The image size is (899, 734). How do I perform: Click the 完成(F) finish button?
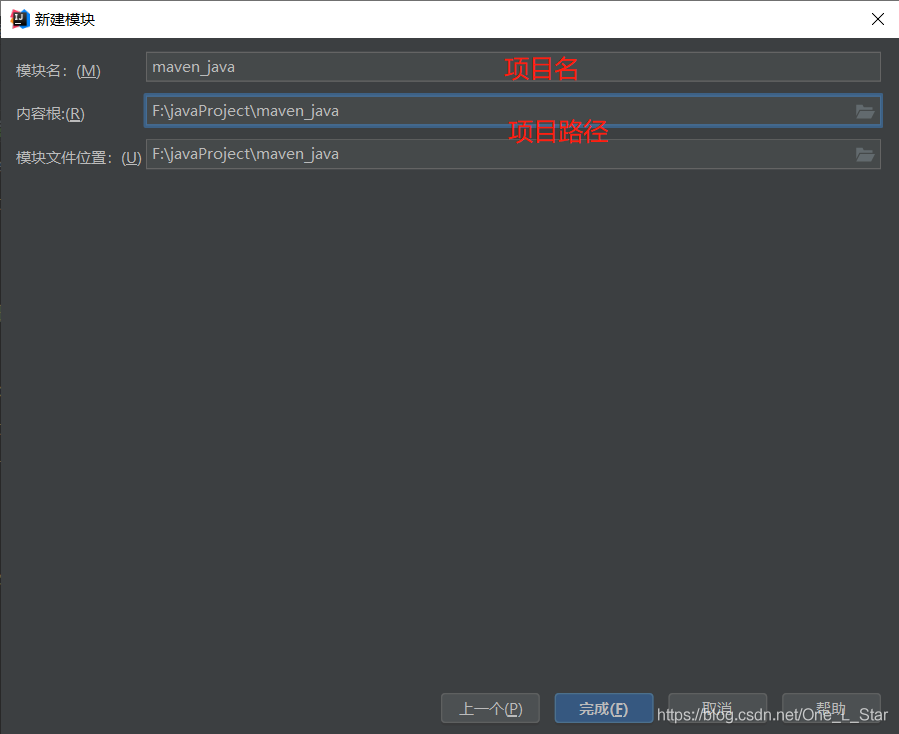coord(604,708)
